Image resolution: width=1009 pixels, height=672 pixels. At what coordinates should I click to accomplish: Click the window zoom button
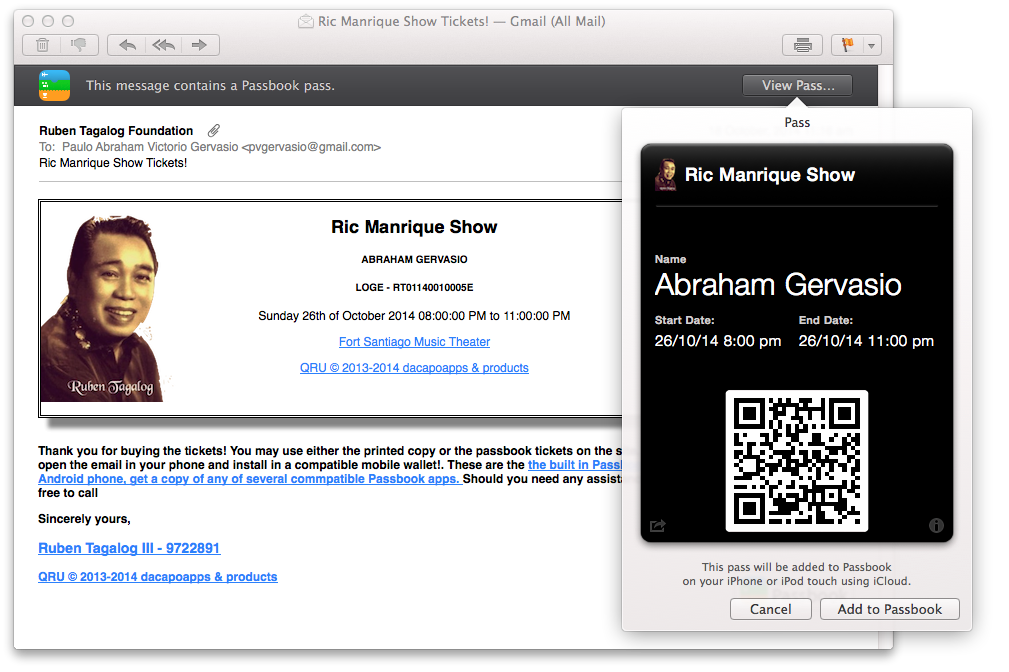[x=68, y=21]
